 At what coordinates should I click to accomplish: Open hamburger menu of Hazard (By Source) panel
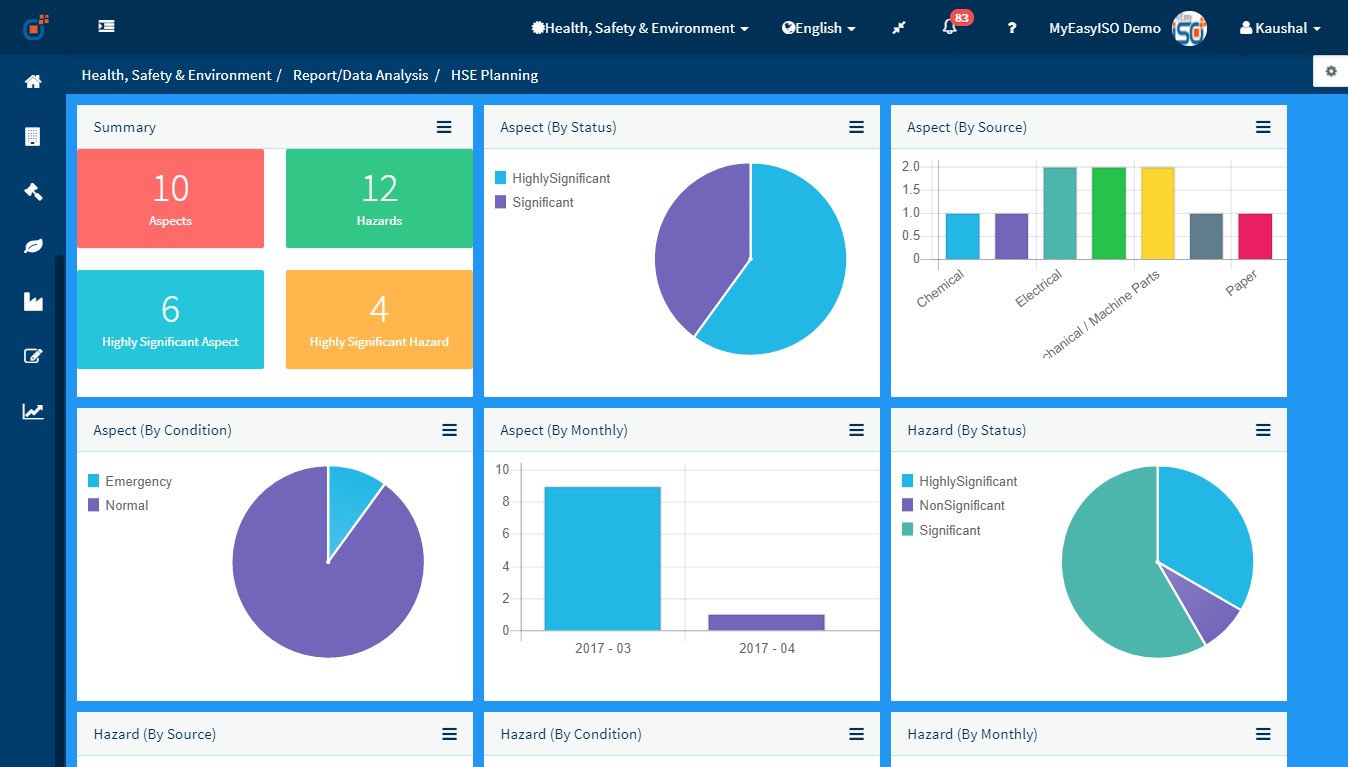450,734
